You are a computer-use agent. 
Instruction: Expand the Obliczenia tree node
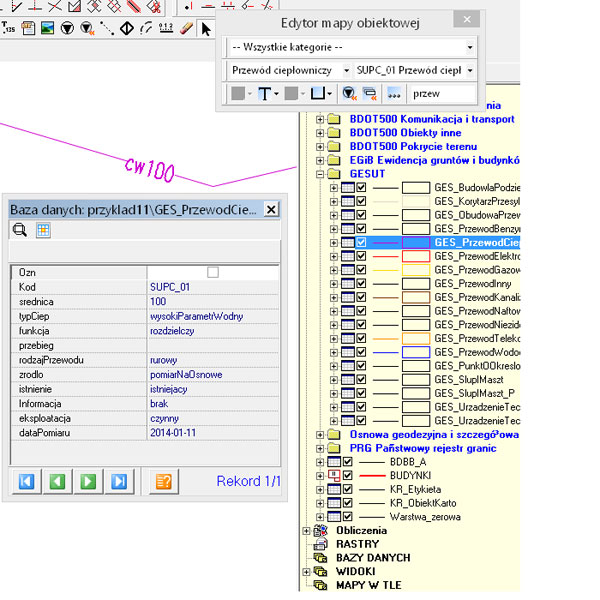tap(306, 531)
